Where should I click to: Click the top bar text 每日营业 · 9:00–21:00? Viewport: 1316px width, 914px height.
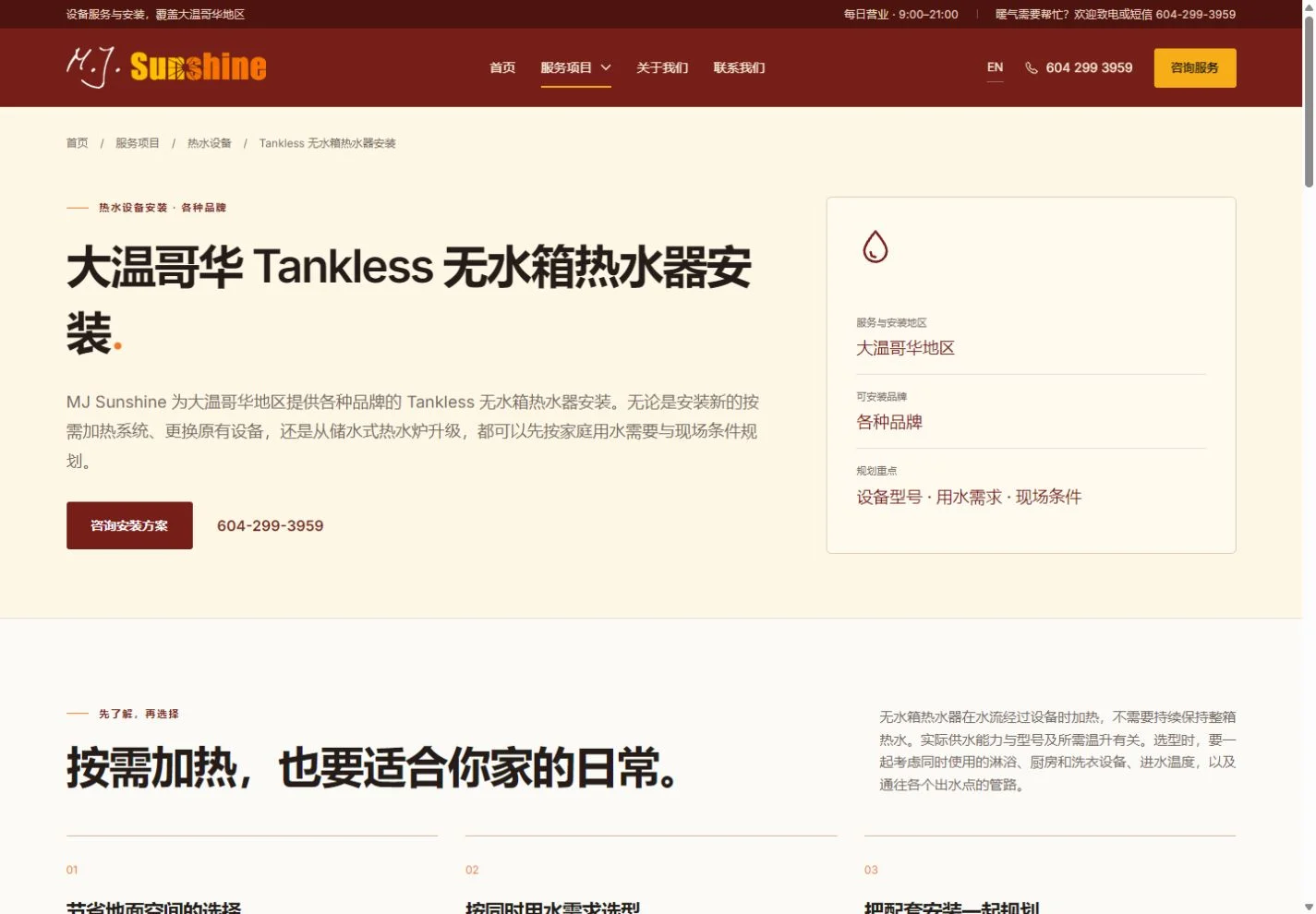(x=900, y=14)
